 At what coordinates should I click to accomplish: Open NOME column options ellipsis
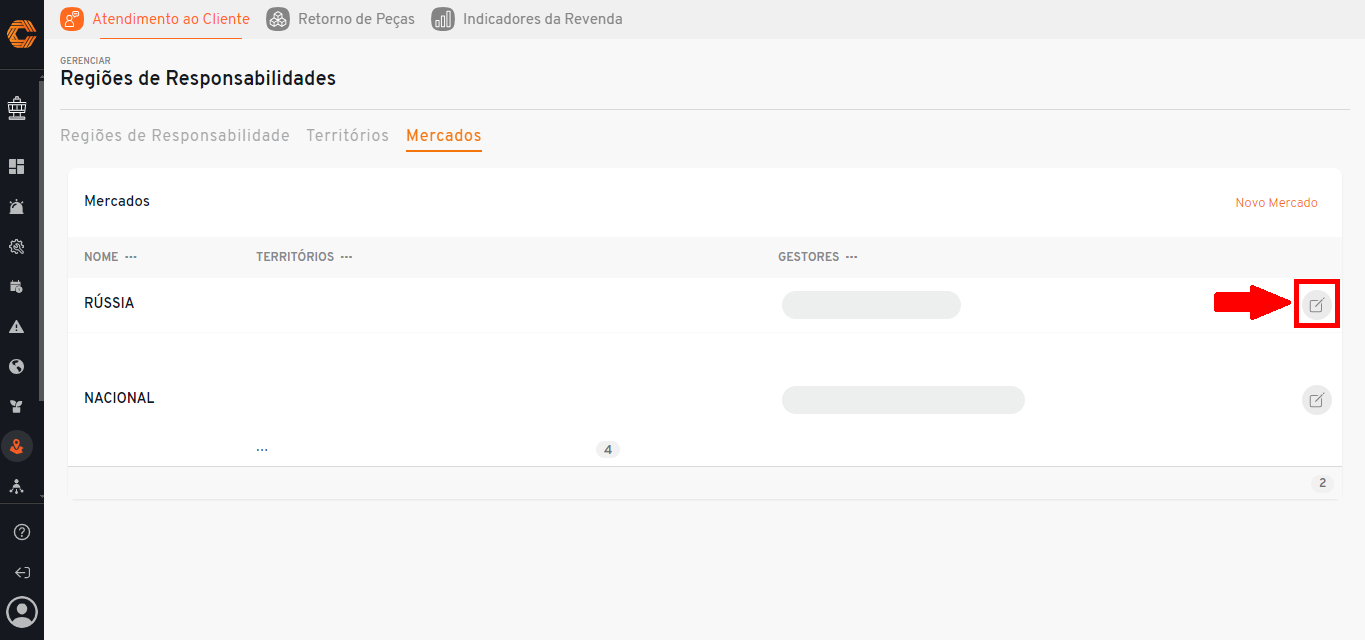pyautogui.click(x=130, y=257)
